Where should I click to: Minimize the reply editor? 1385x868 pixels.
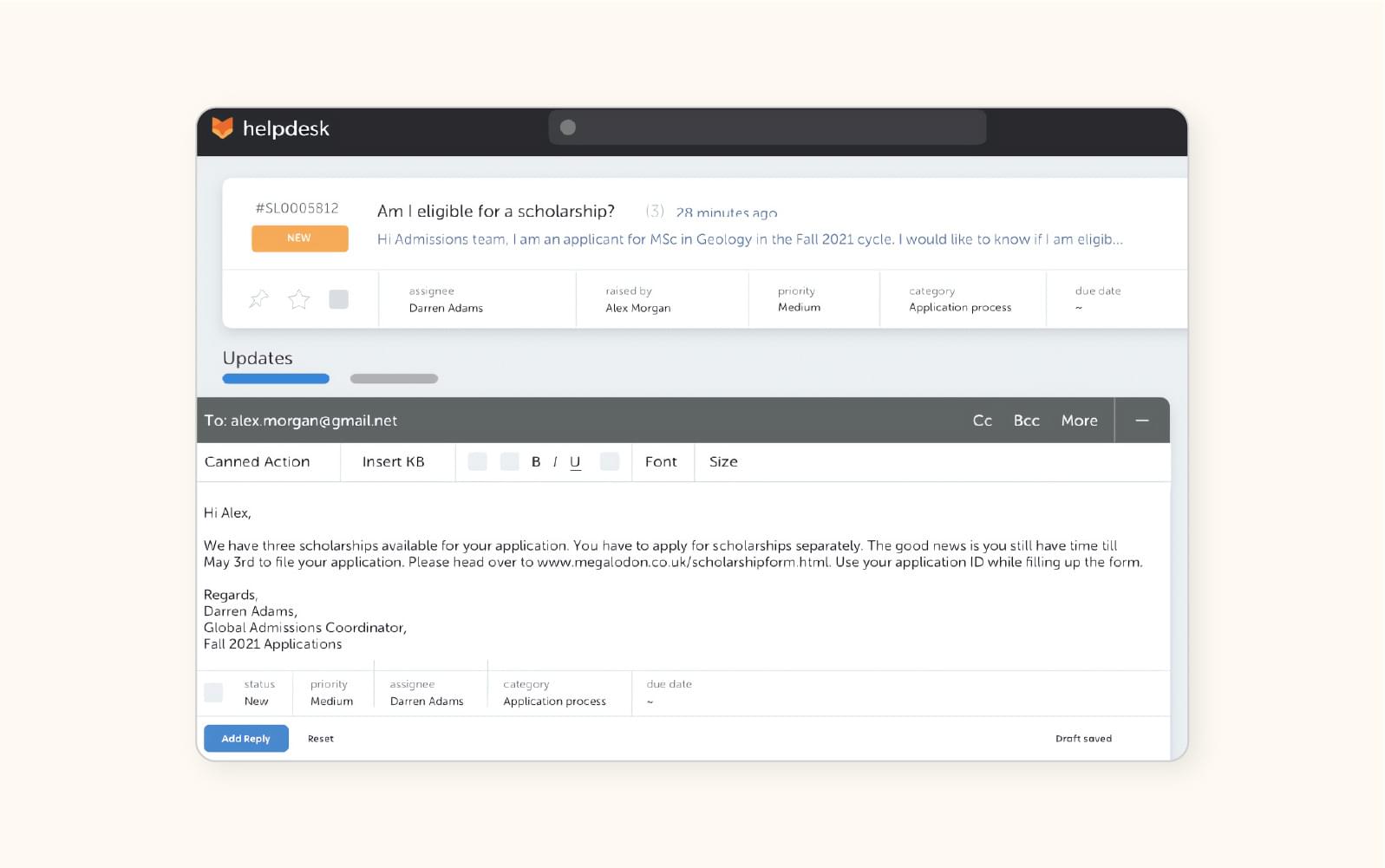(1142, 421)
